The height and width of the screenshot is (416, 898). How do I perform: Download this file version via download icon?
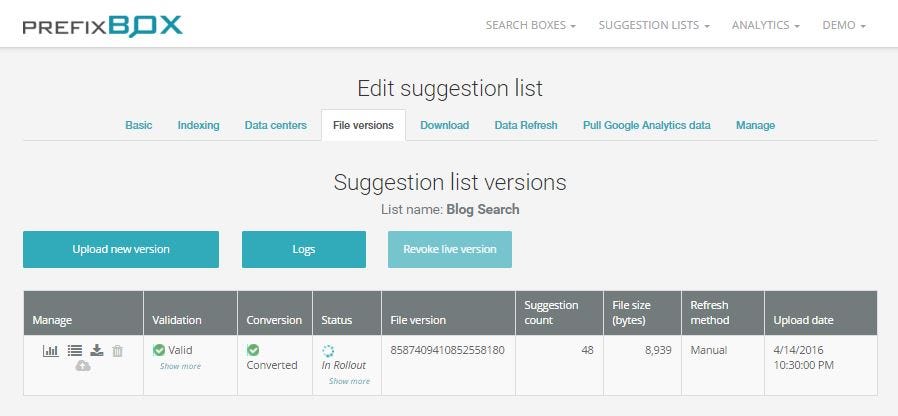coord(97,350)
